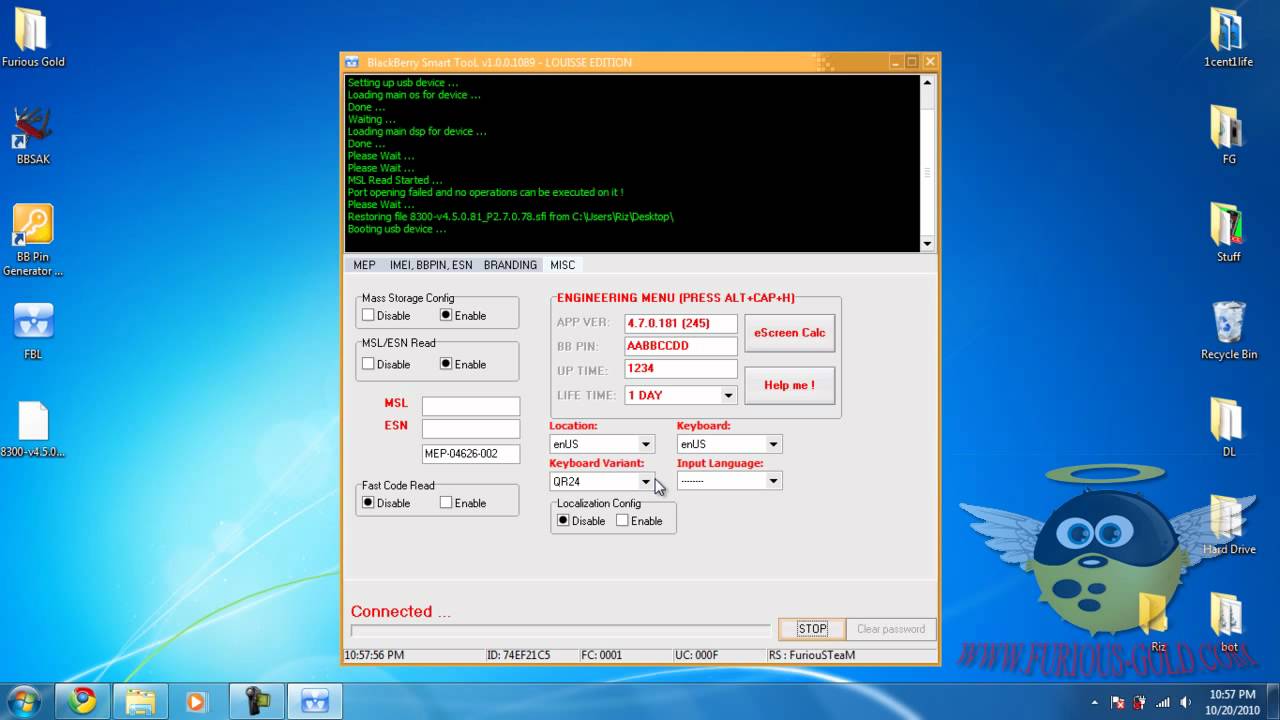This screenshot has height=720, width=1280.
Task: Open the 1cent1life desktop folder
Action: tap(1228, 37)
